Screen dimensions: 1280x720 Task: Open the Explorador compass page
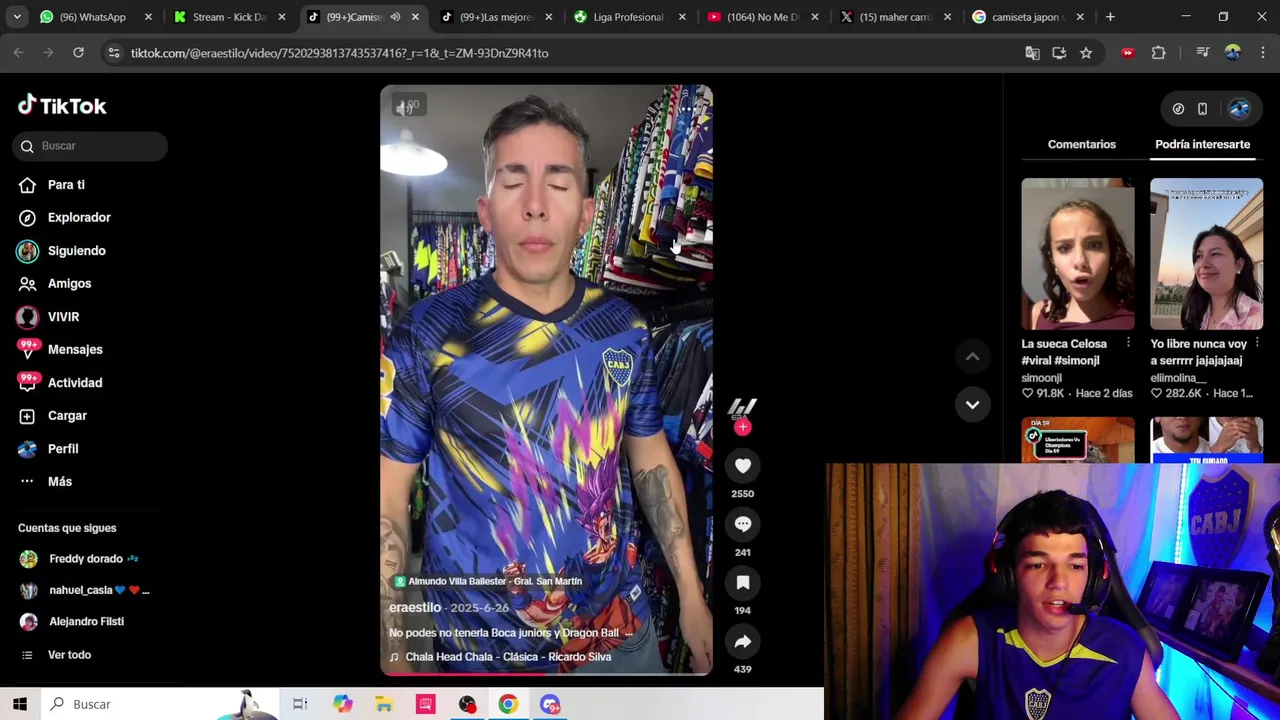(79, 218)
